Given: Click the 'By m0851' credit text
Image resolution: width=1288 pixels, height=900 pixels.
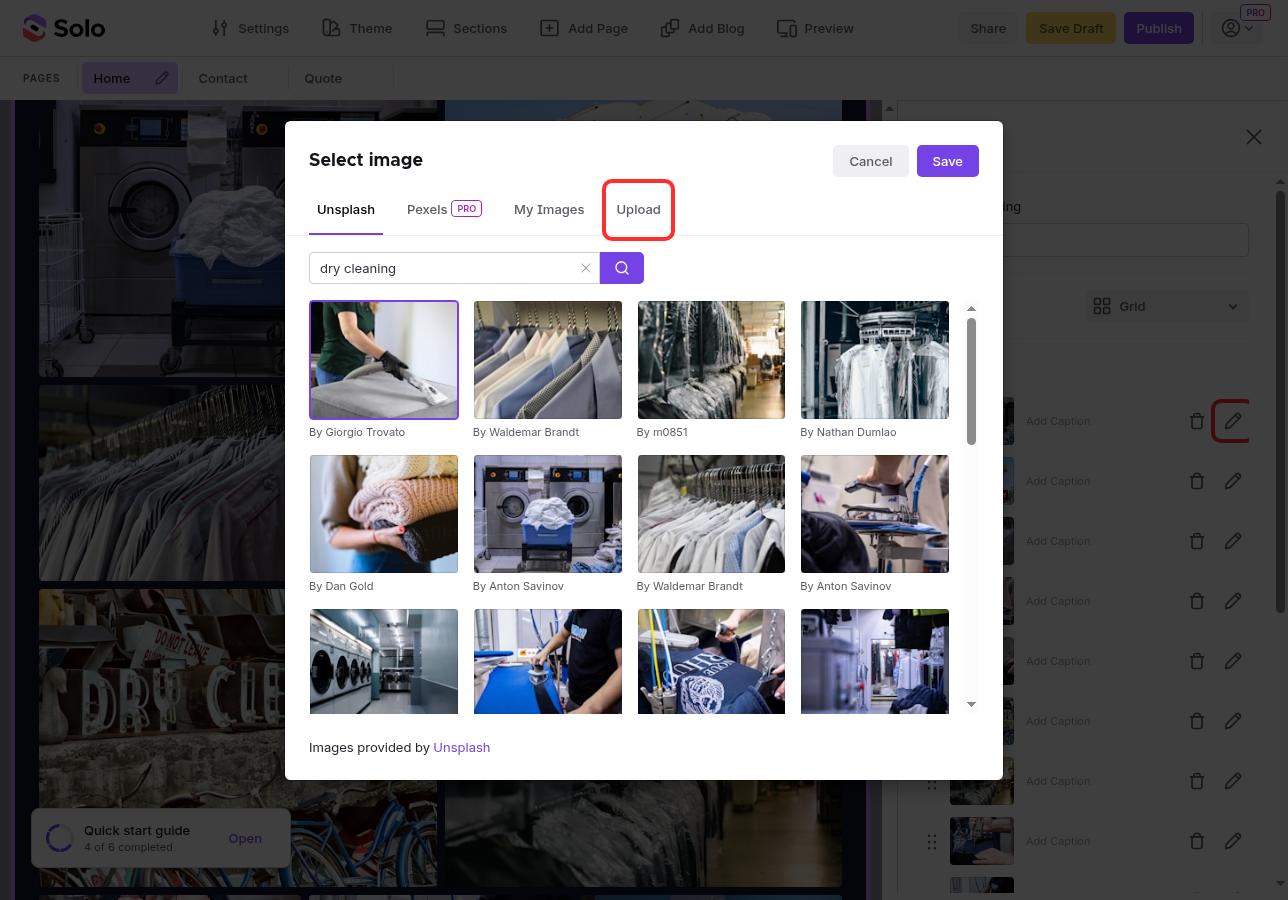Looking at the screenshot, I should 662,432.
